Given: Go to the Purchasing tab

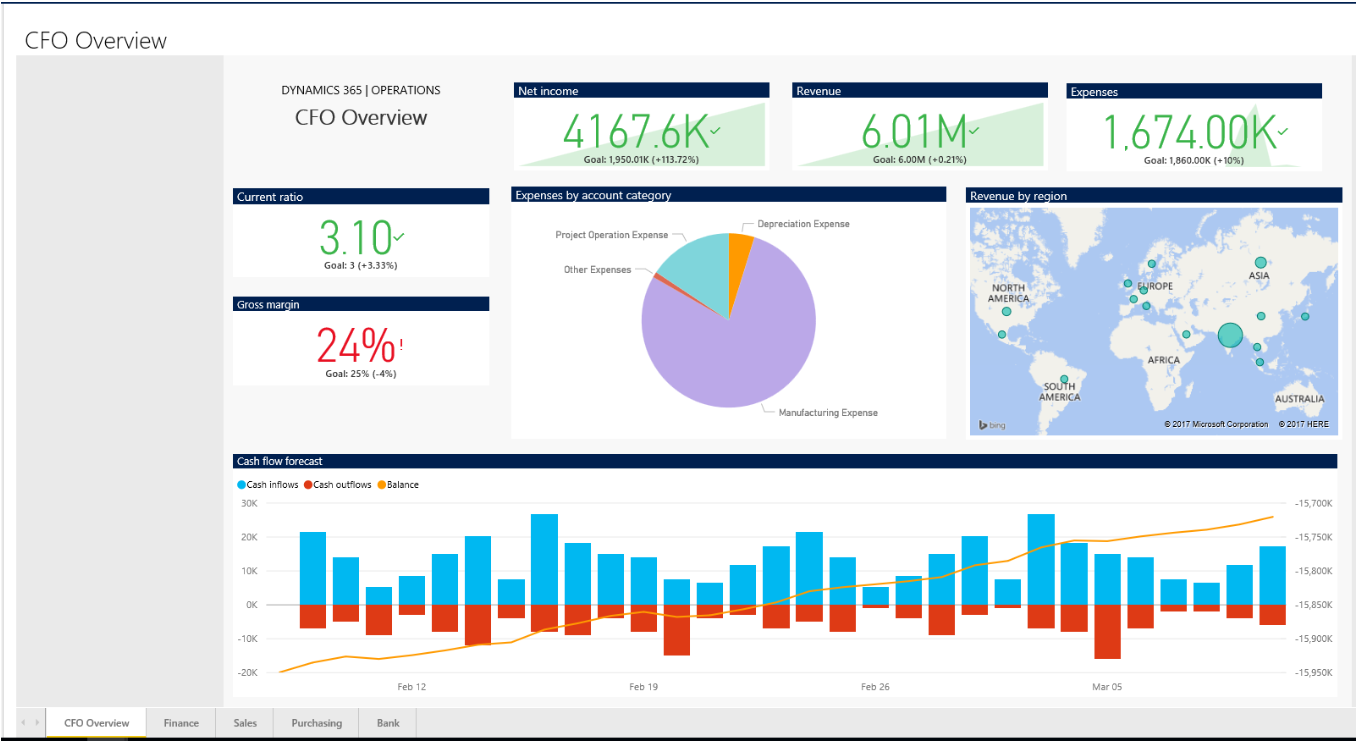Looking at the screenshot, I should coord(316,723).
